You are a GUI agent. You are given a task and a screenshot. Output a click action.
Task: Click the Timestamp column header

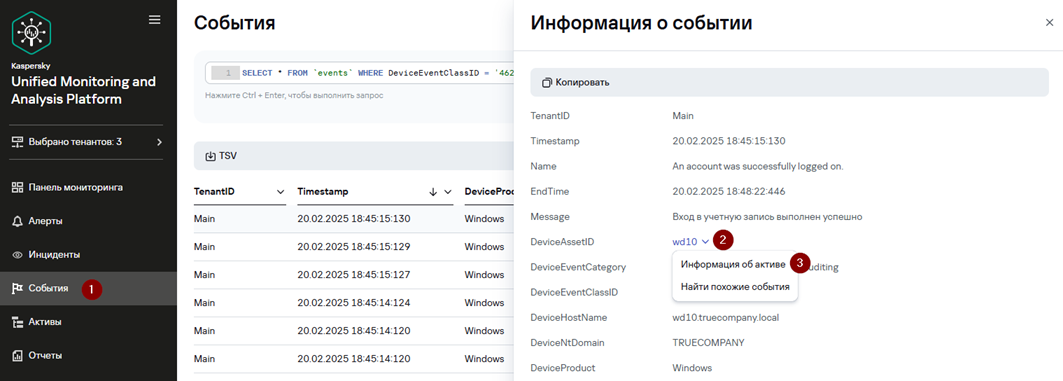click(323, 192)
